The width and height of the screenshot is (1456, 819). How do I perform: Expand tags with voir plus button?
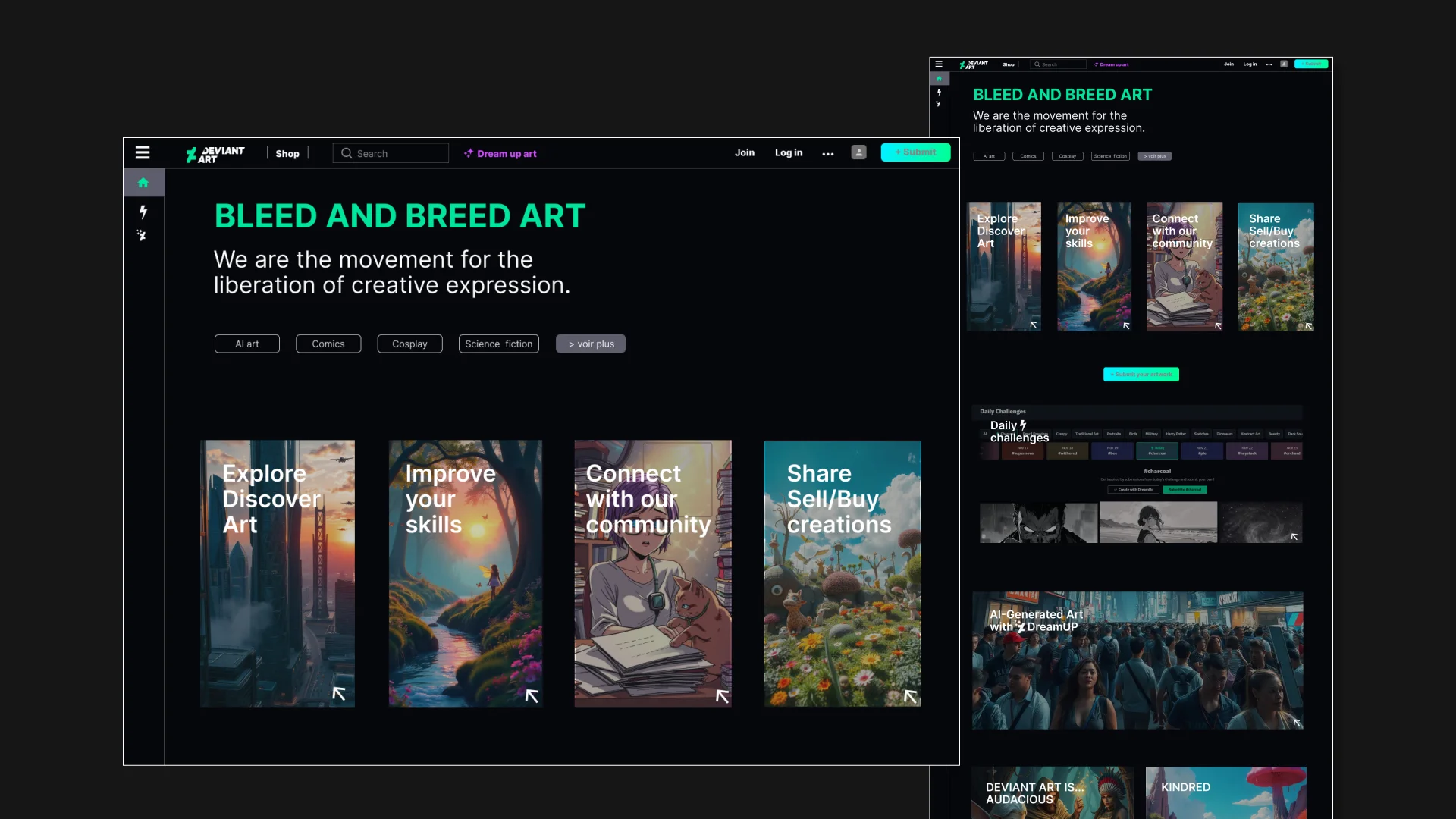[x=591, y=344]
